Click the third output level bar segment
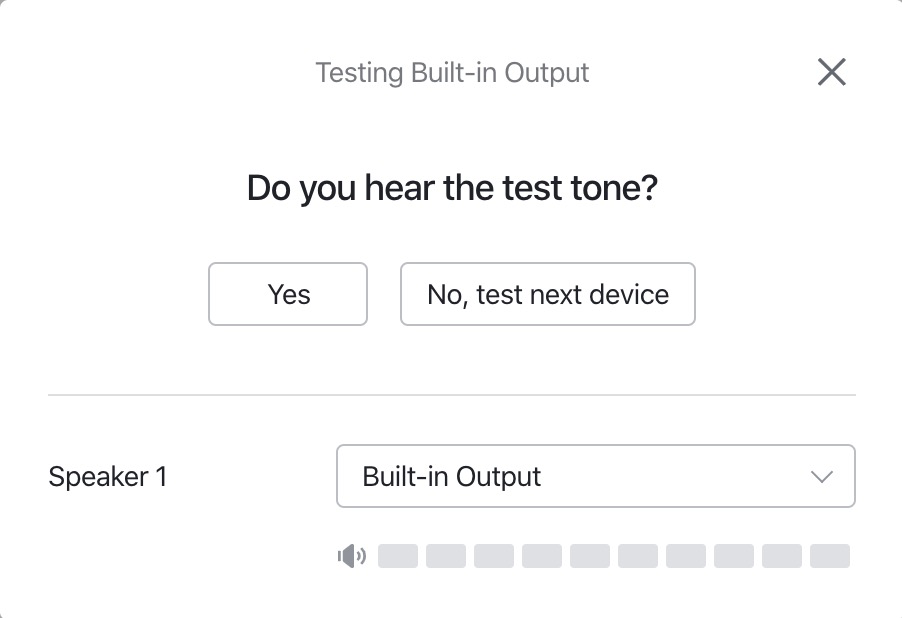 (494, 556)
